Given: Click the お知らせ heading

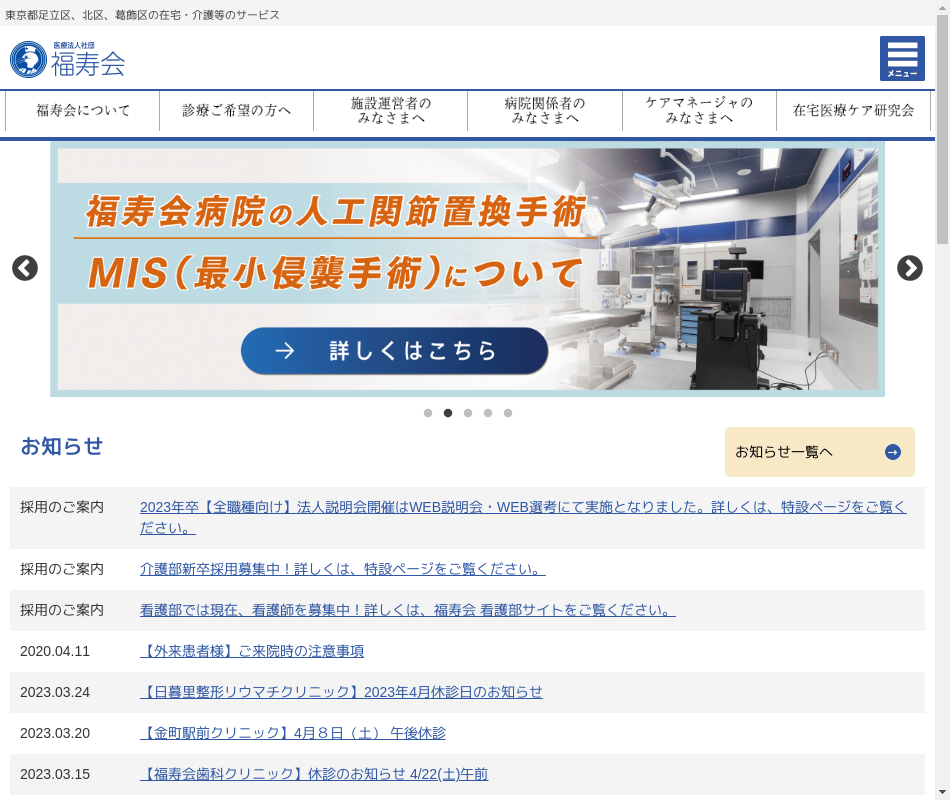Looking at the screenshot, I should pos(62,447).
